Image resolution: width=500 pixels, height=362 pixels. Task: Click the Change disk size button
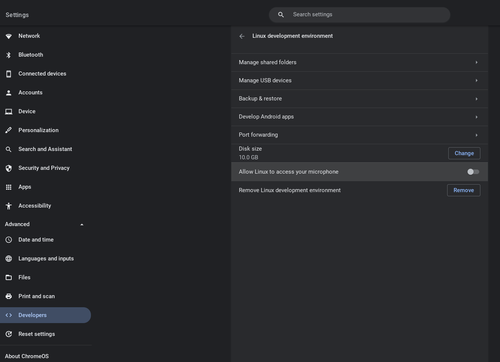point(464,153)
